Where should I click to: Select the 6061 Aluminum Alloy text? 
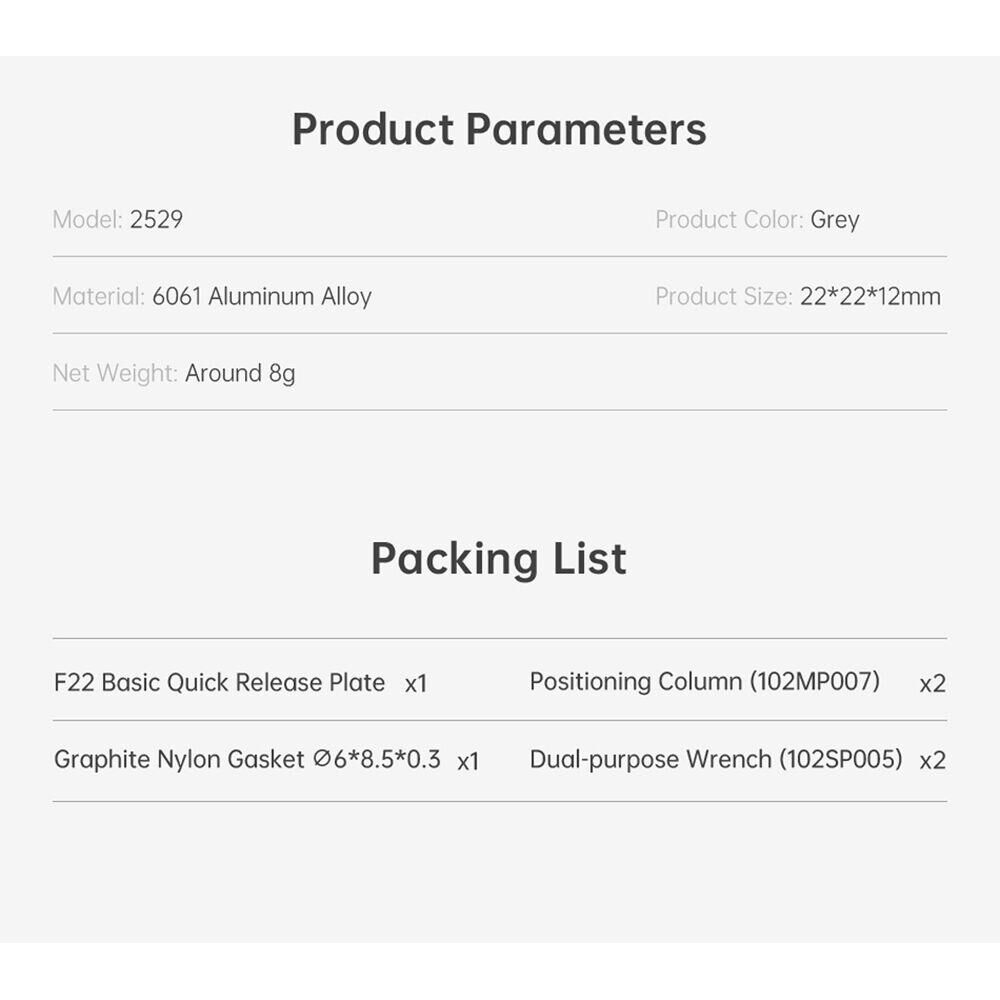click(x=262, y=297)
